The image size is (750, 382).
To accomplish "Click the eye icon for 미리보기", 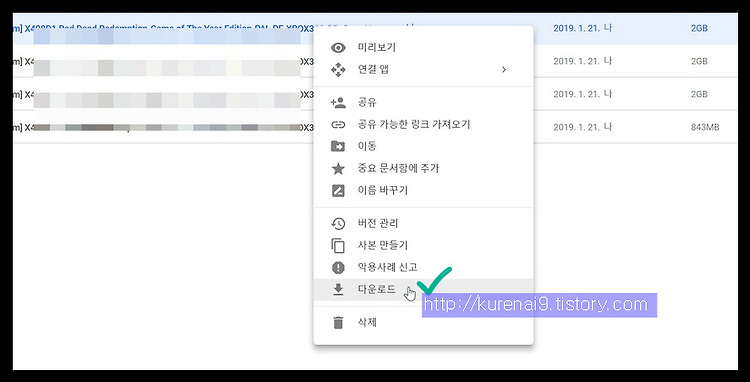I will (x=338, y=48).
